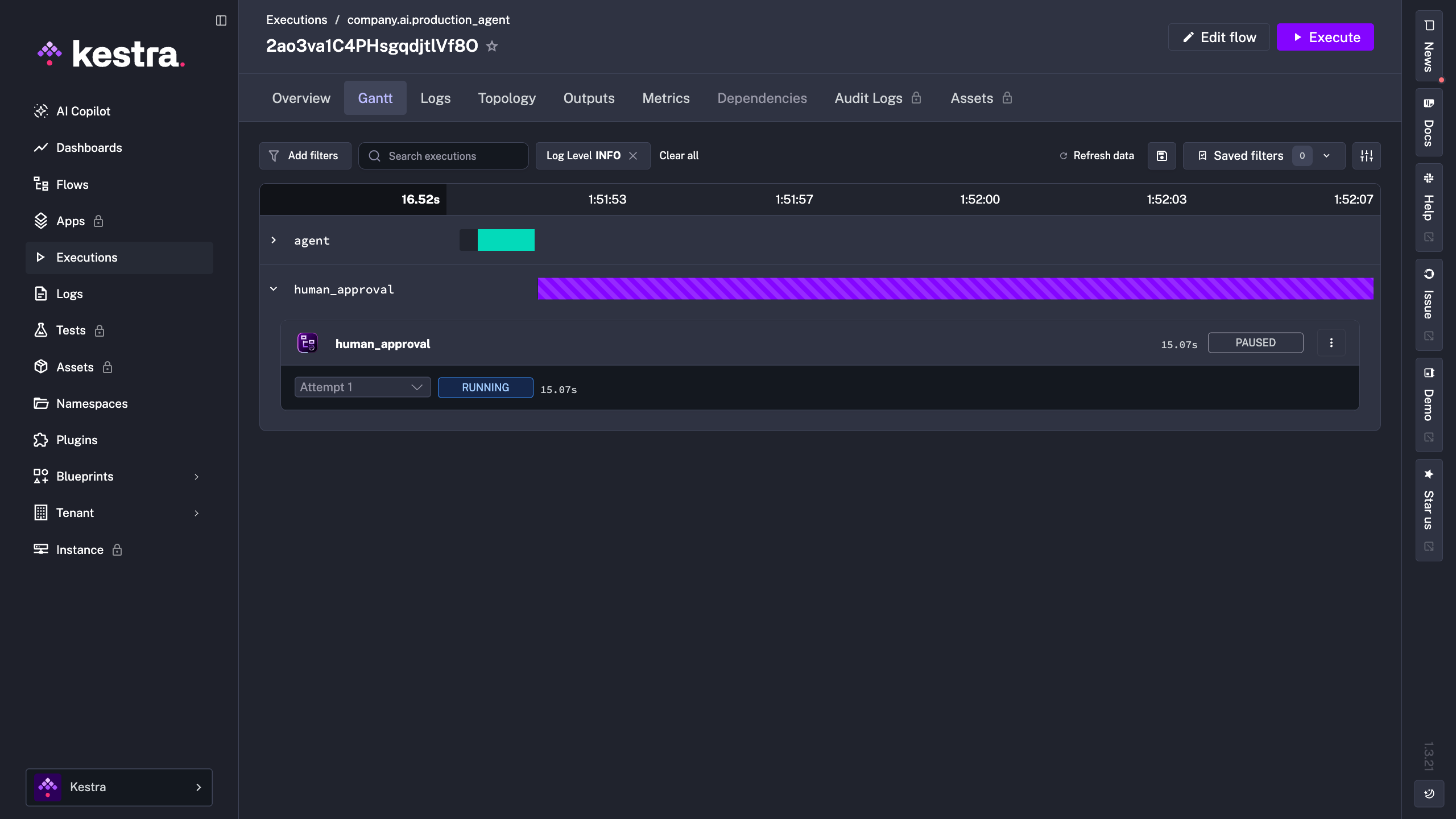Click the 1:52:00 timeline marker
Viewport: 1456px width, 819px height.
pyautogui.click(x=979, y=199)
